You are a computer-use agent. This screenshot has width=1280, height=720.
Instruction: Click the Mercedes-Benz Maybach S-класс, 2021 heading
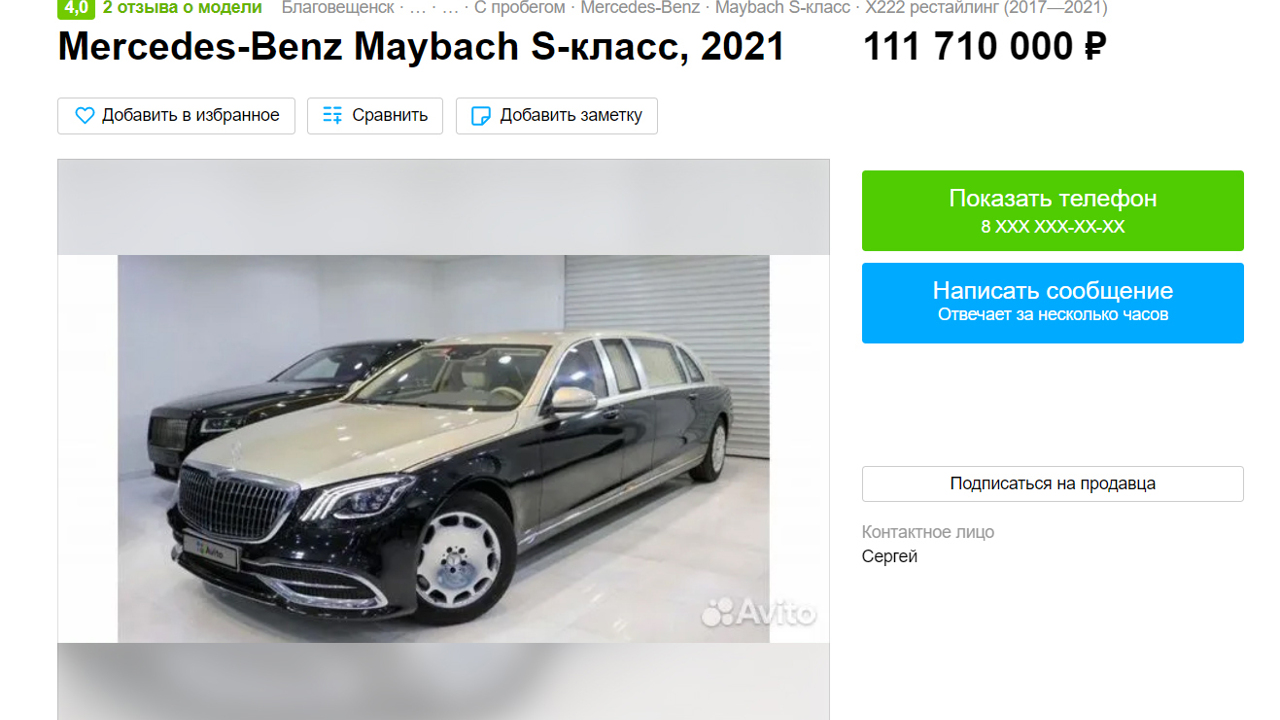coord(421,47)
